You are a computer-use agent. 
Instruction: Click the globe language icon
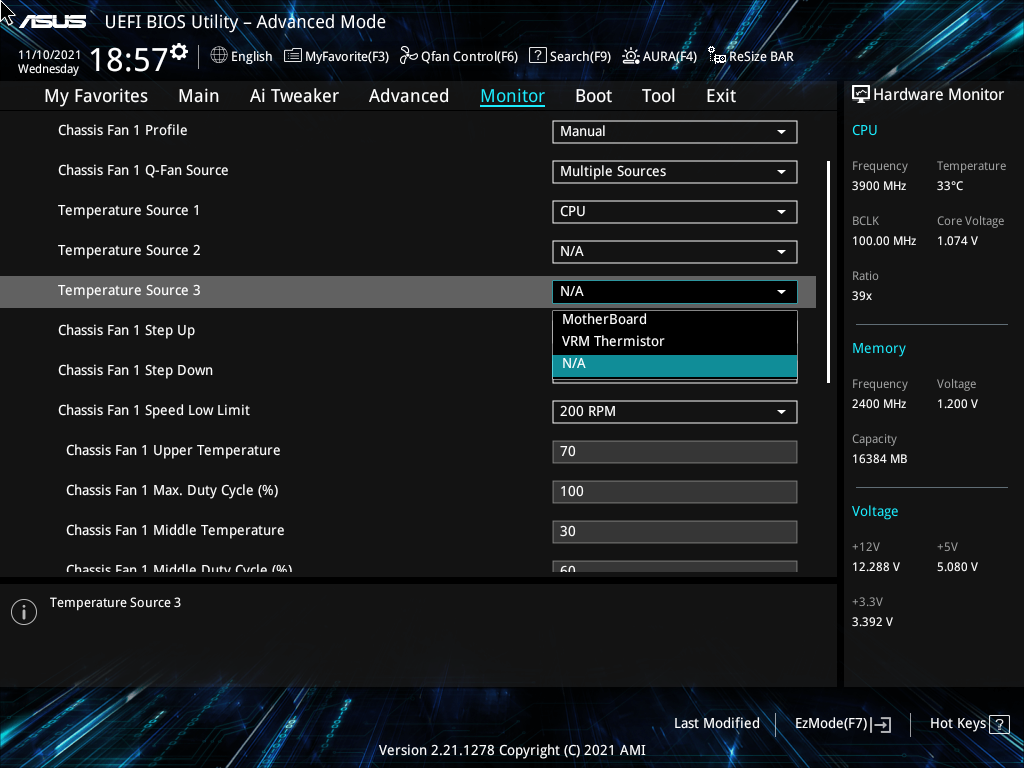pos(219,56)
